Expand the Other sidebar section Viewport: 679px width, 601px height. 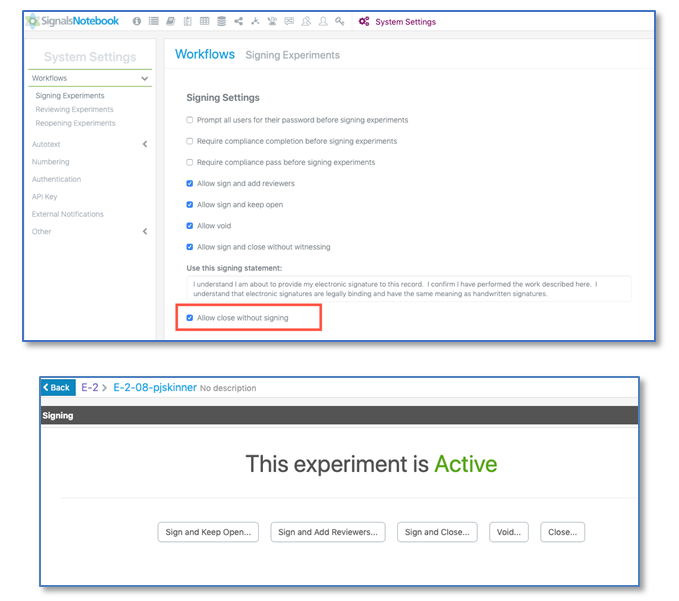coord(145,232)
